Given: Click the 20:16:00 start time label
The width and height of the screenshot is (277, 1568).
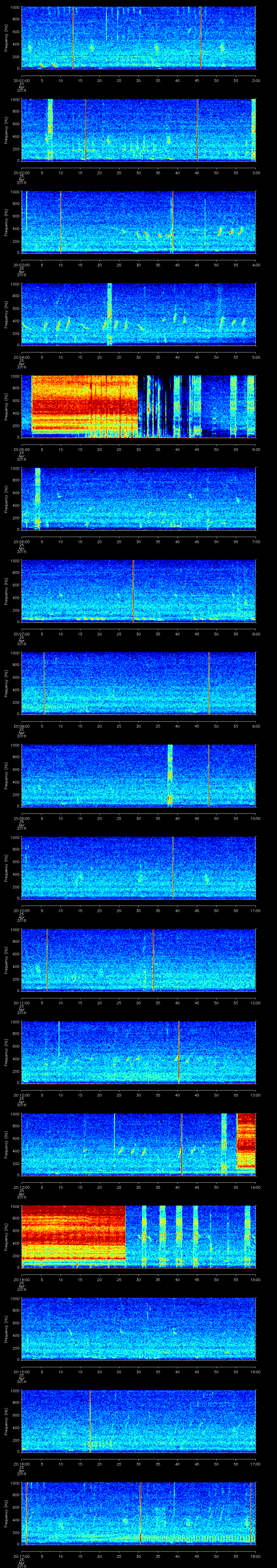Looking at the screenshot, I should (x=21, y=1464).
